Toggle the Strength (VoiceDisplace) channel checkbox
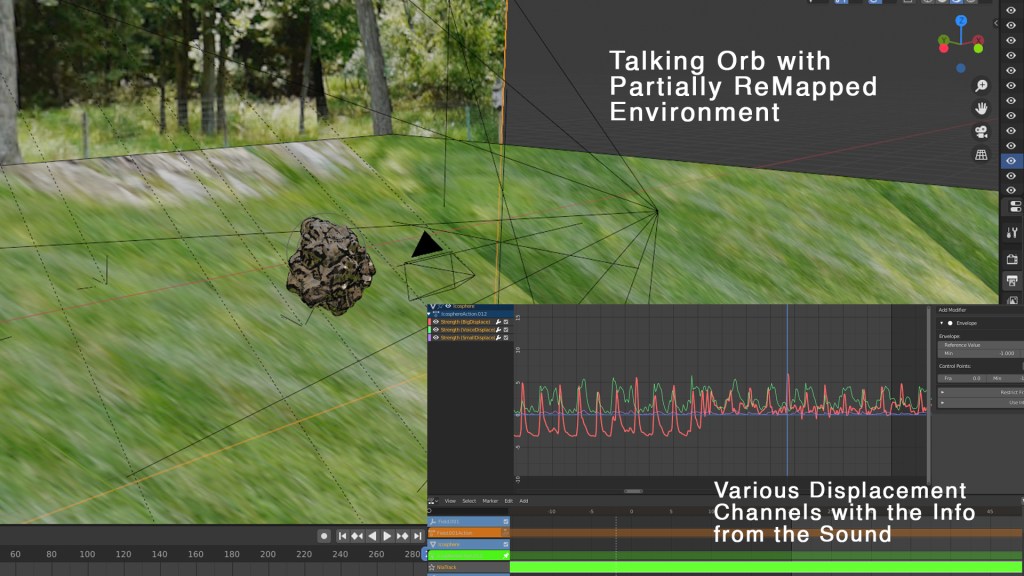This screenshot has width=1024, height=576. tap(506, 330)
